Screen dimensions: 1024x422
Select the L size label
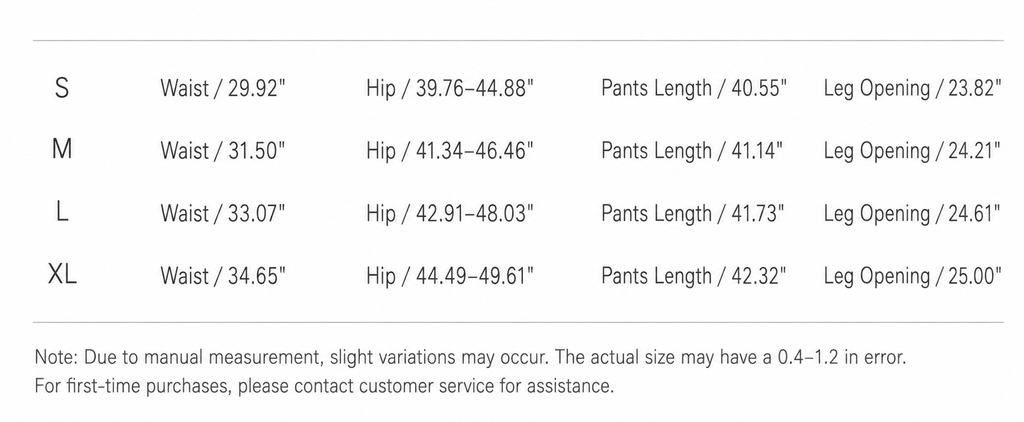(x=62, y=213)
